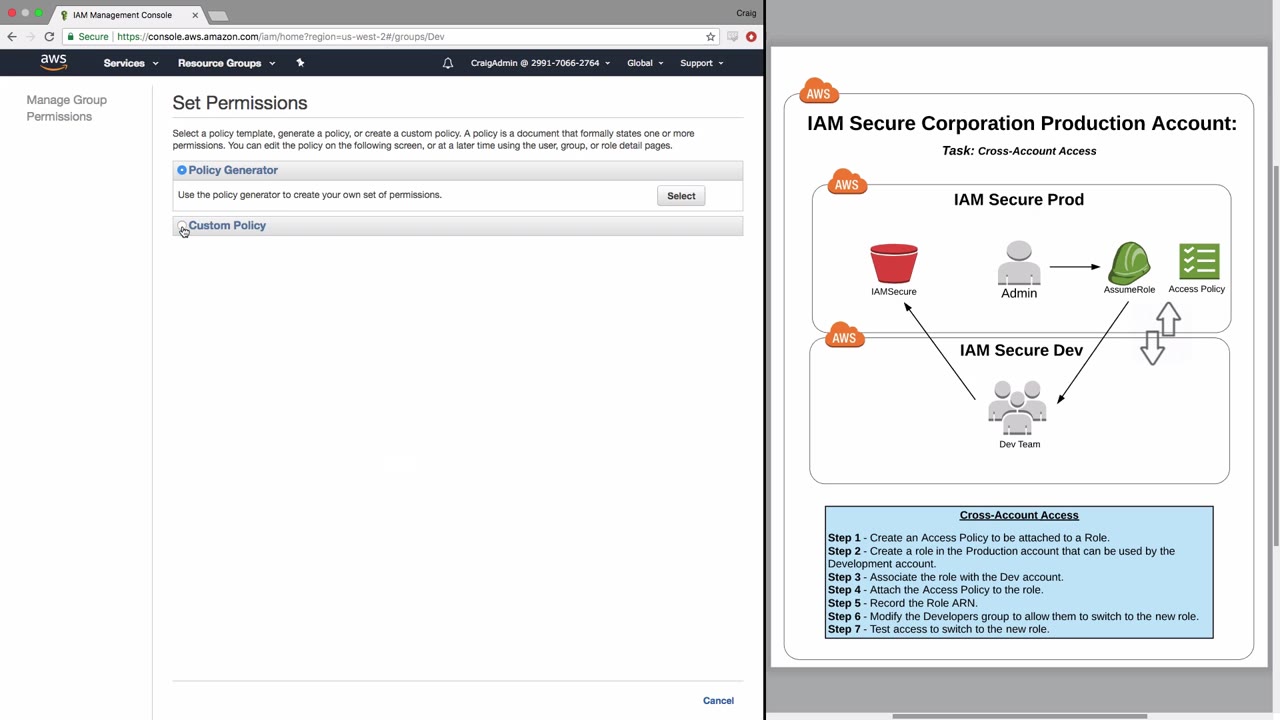This screenshot has height=720, width=1280.
Task: Click the Admin user icon in diagram
Action: [x=1019, y=263]
